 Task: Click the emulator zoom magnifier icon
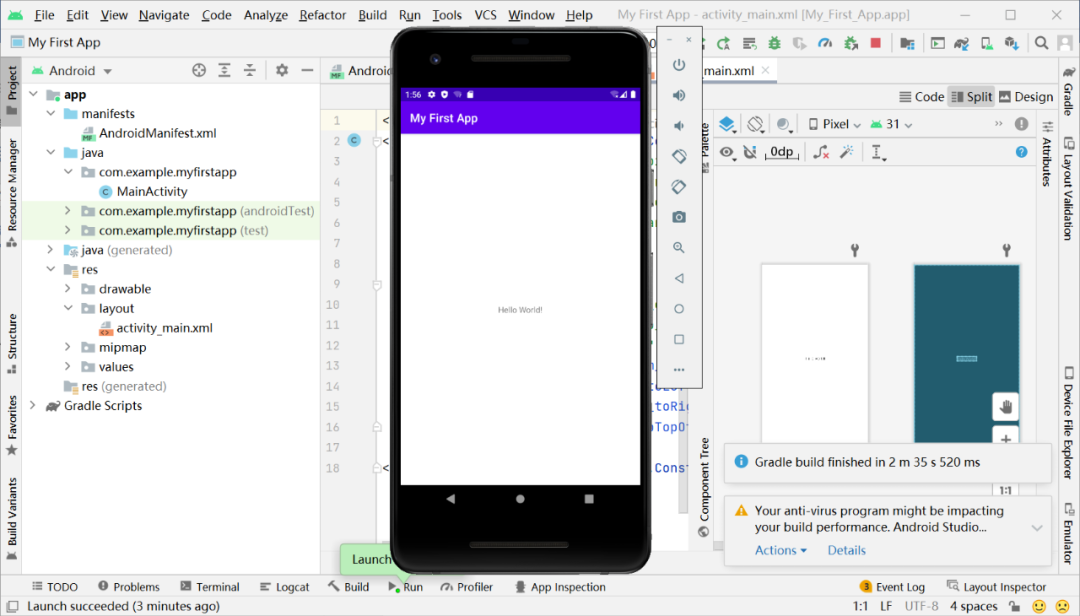pyautogui.click(x=678, y=247)
